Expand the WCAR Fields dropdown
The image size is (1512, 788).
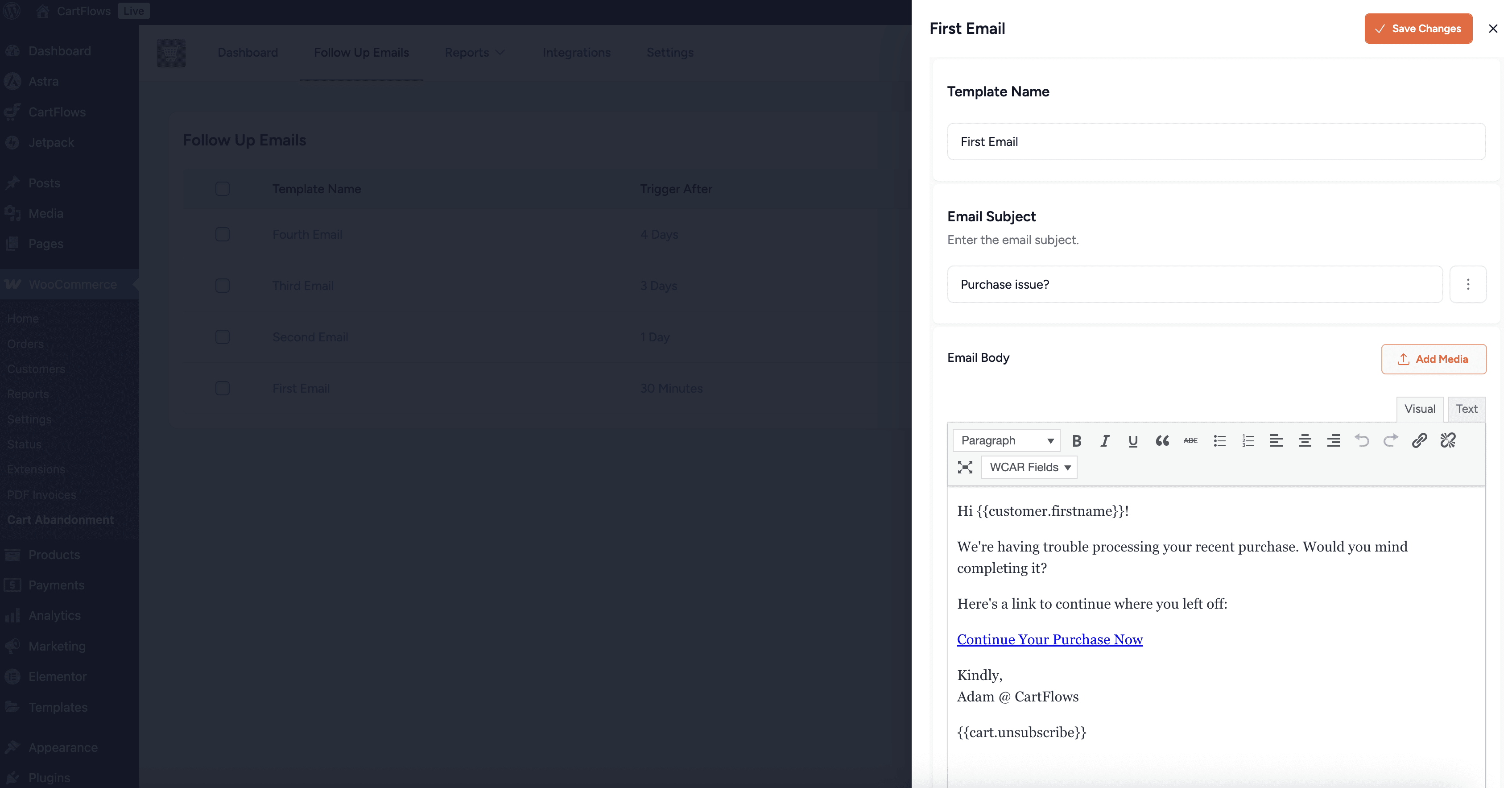(1029, 467)
